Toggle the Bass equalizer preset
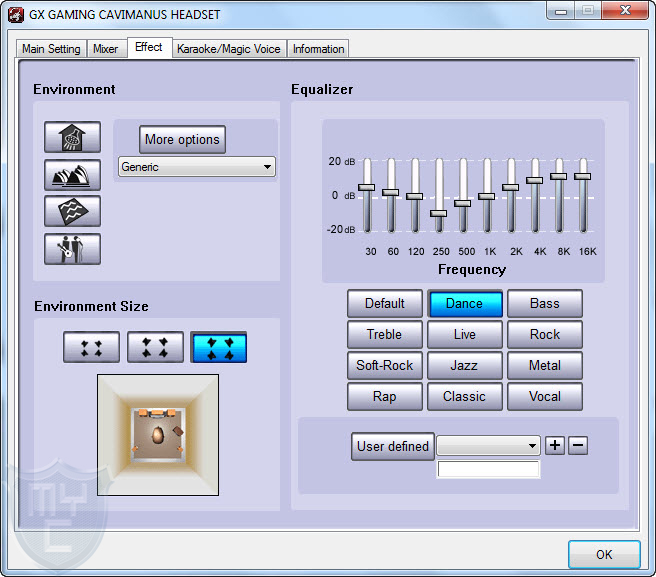656x577 pixels. point(544,303)
